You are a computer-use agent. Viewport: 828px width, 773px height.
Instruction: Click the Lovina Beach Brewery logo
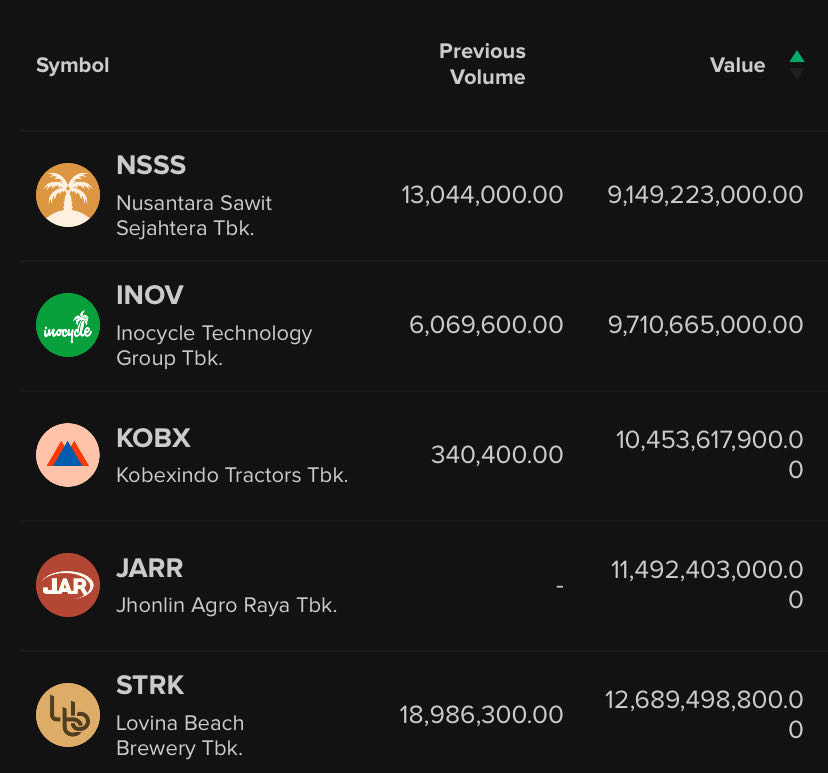pyautogui.click(x=68, y=715)
